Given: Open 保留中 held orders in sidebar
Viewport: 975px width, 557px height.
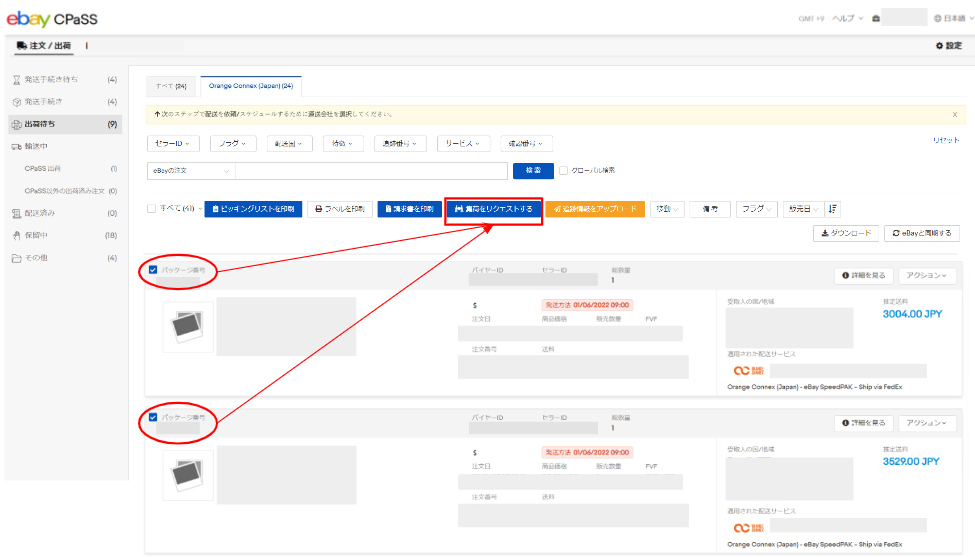Looking at the screenshot, I should tap(37, 235).
